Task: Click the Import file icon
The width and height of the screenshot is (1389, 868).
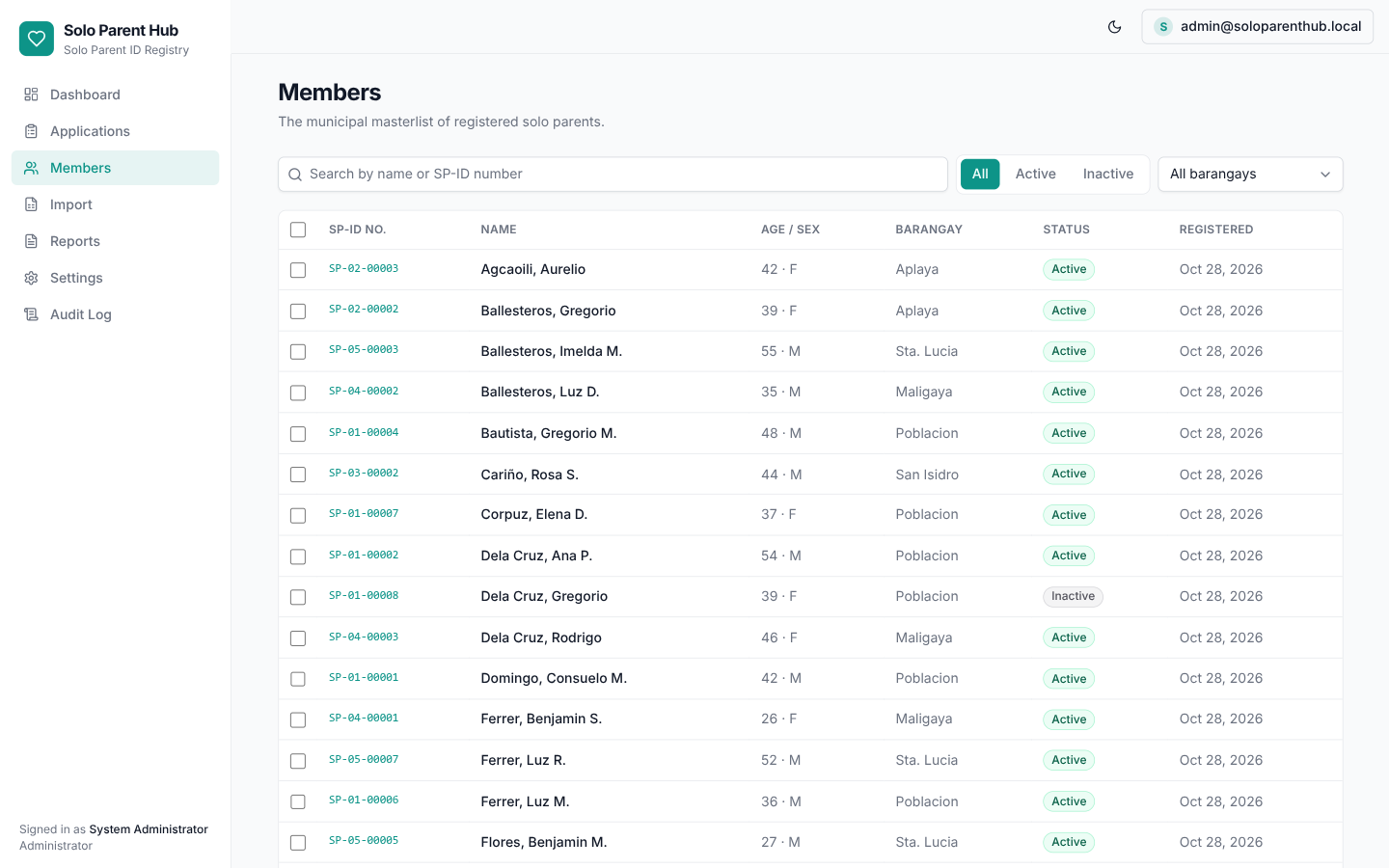Action: (x=31, y=204)
